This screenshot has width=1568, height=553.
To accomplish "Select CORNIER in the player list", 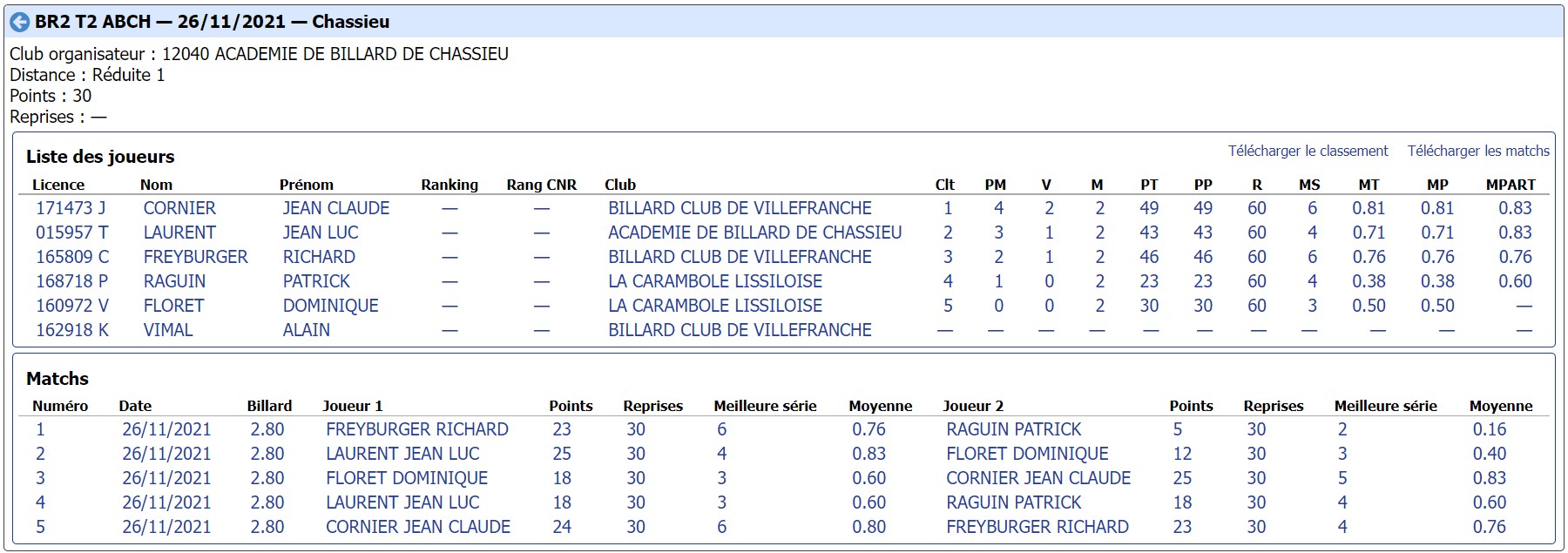I will click(x=179, y=208).
